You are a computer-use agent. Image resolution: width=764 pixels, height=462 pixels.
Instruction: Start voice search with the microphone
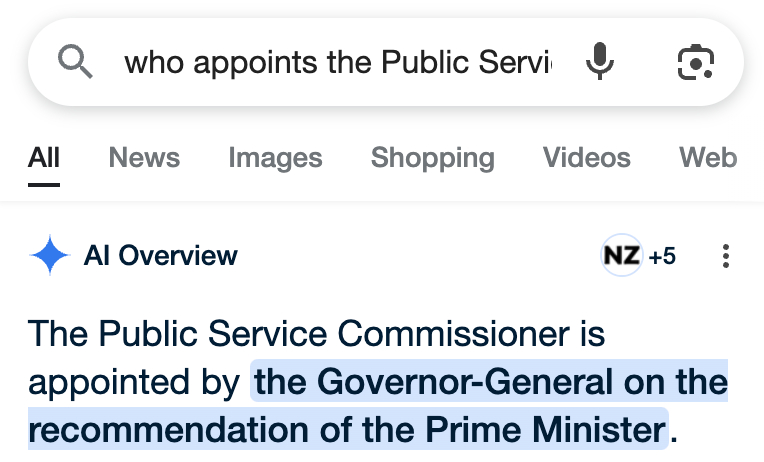click(600, 63)
